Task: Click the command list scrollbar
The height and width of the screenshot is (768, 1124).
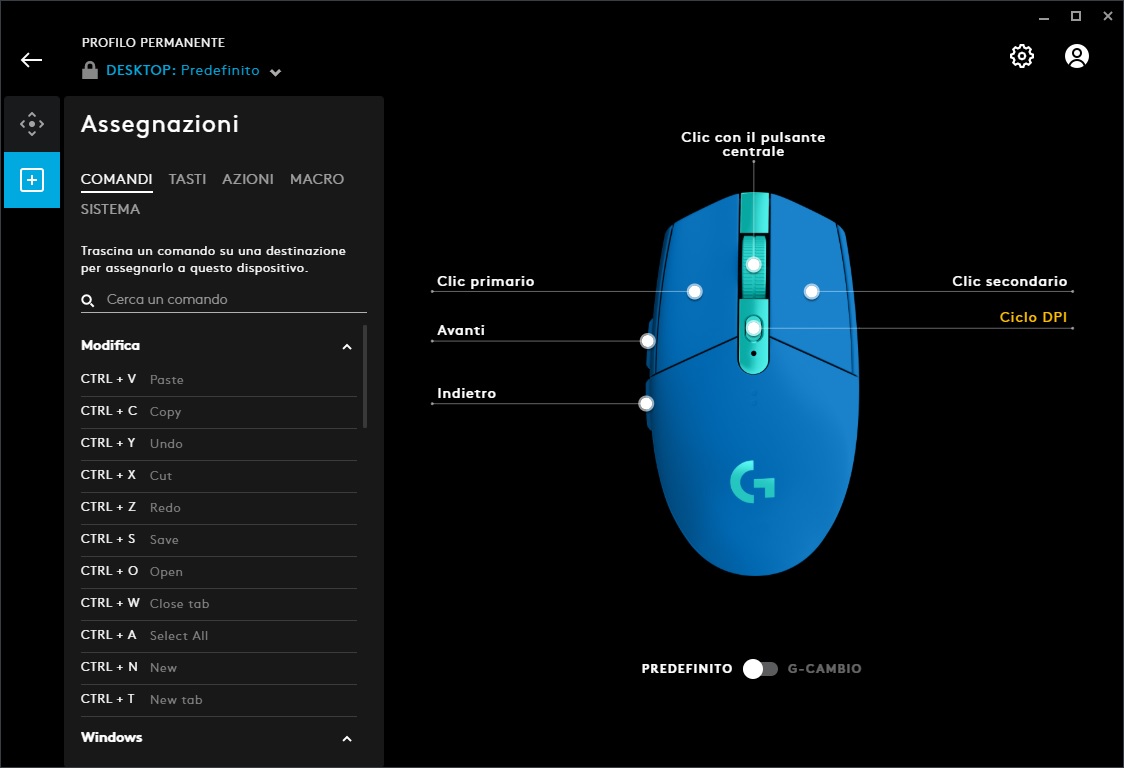Action: (x=365, y=376)
